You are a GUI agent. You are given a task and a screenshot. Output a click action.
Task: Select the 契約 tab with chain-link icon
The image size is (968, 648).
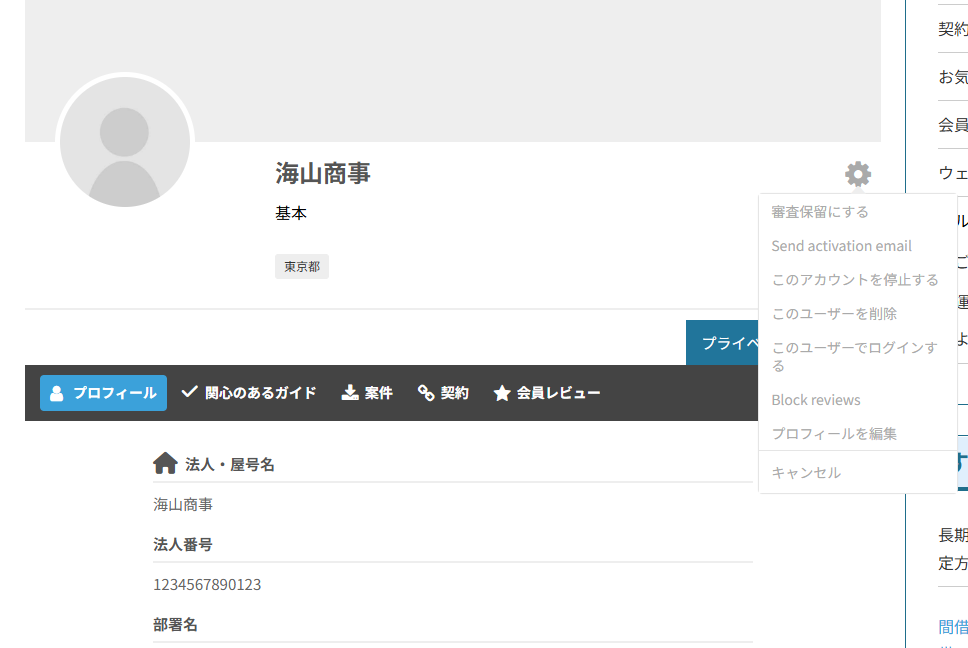(443, 393)
